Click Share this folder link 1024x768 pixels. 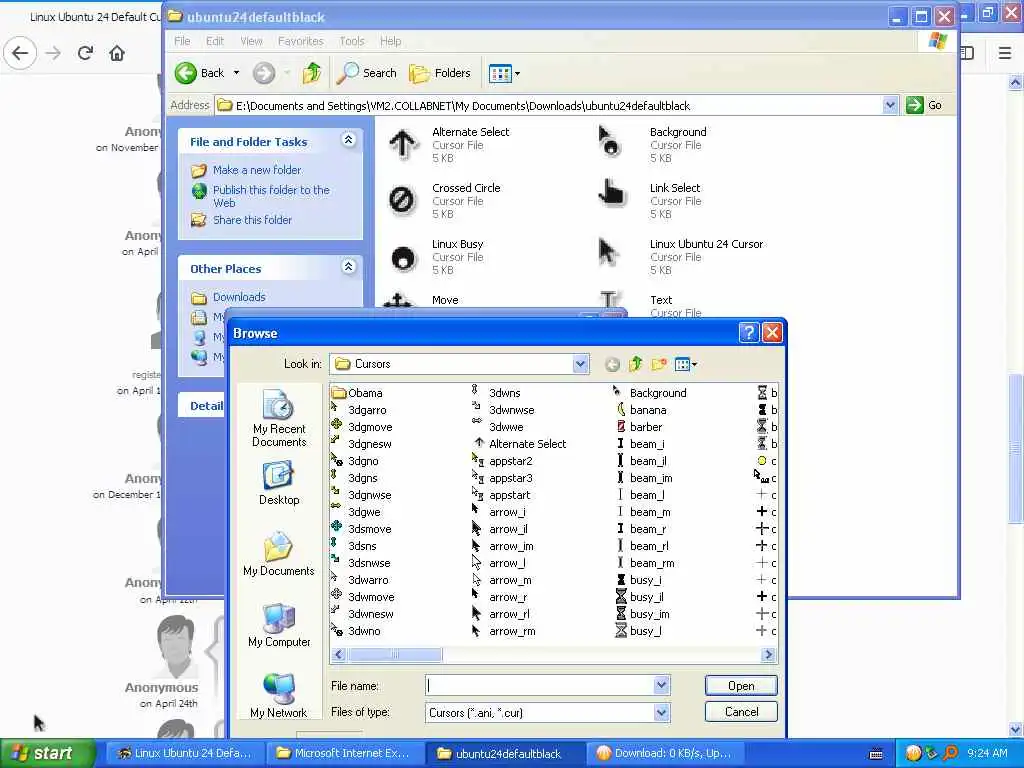[252, 220]
